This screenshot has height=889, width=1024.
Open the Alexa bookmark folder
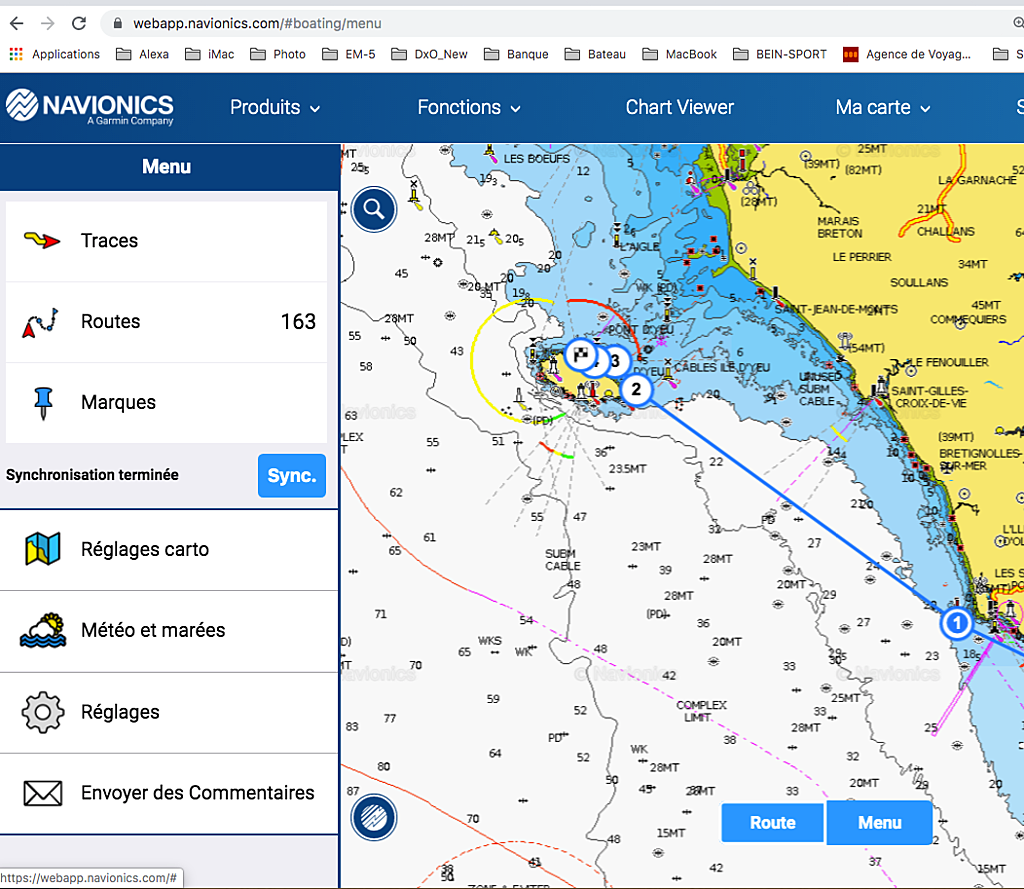tap(142, 54)
